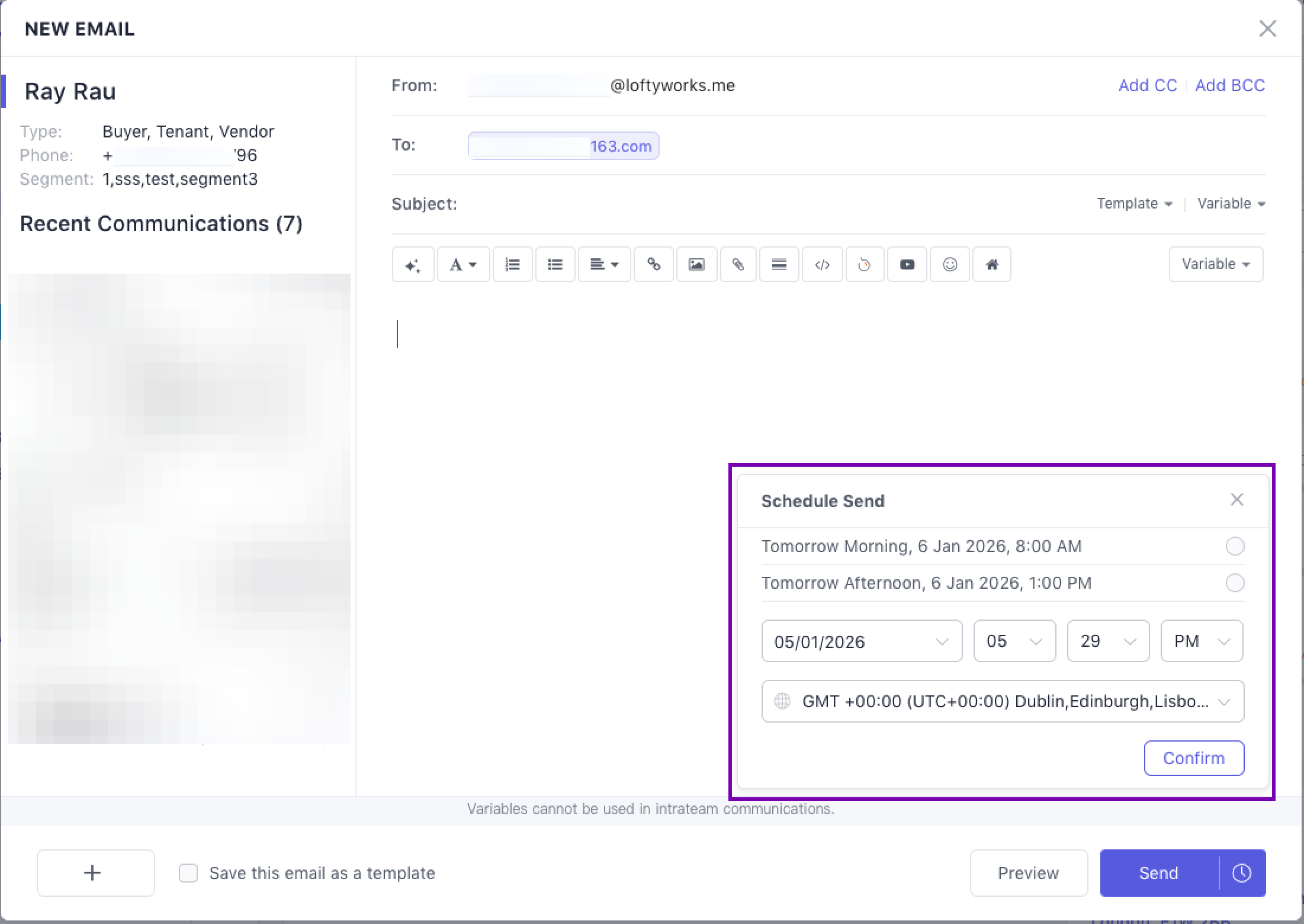Insert a hyperlink using the chain icon
1304x924 pixels.
653,264
